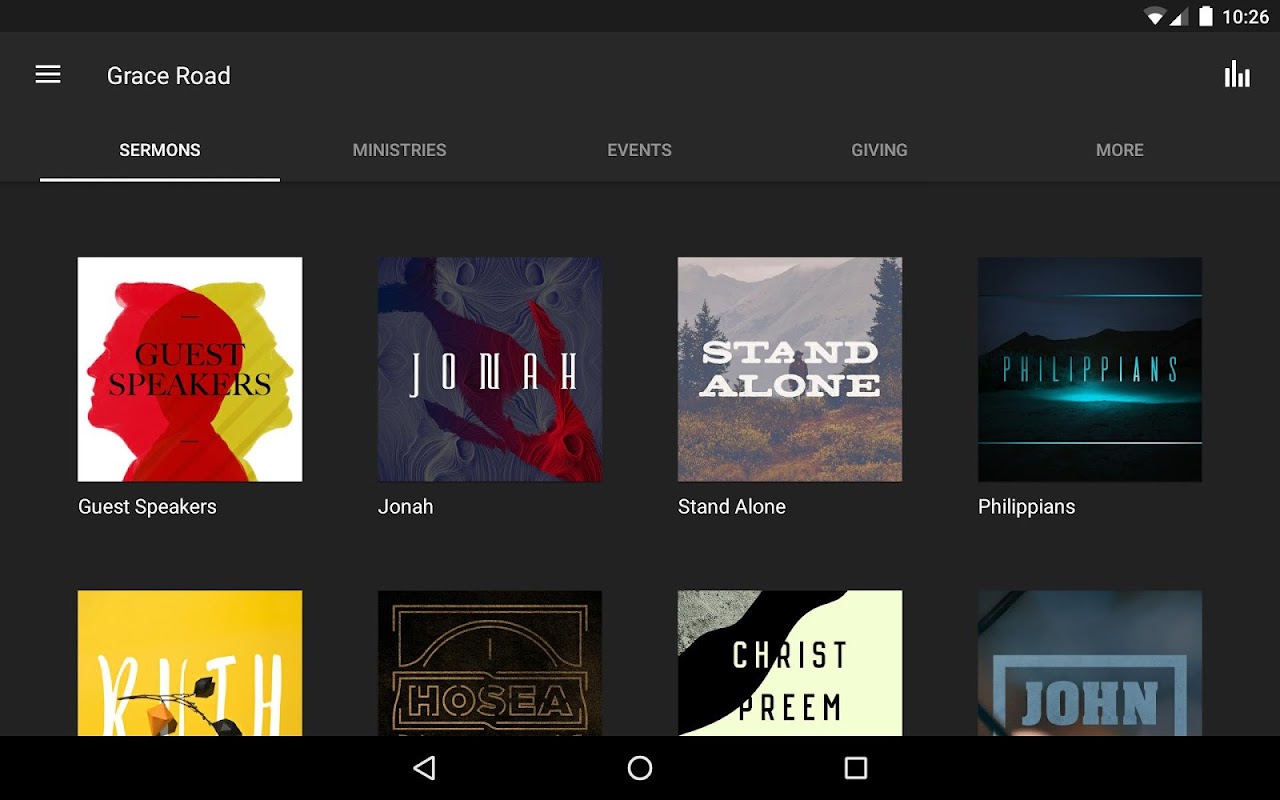Open the John series artwork

click(x=1090, y=663)
